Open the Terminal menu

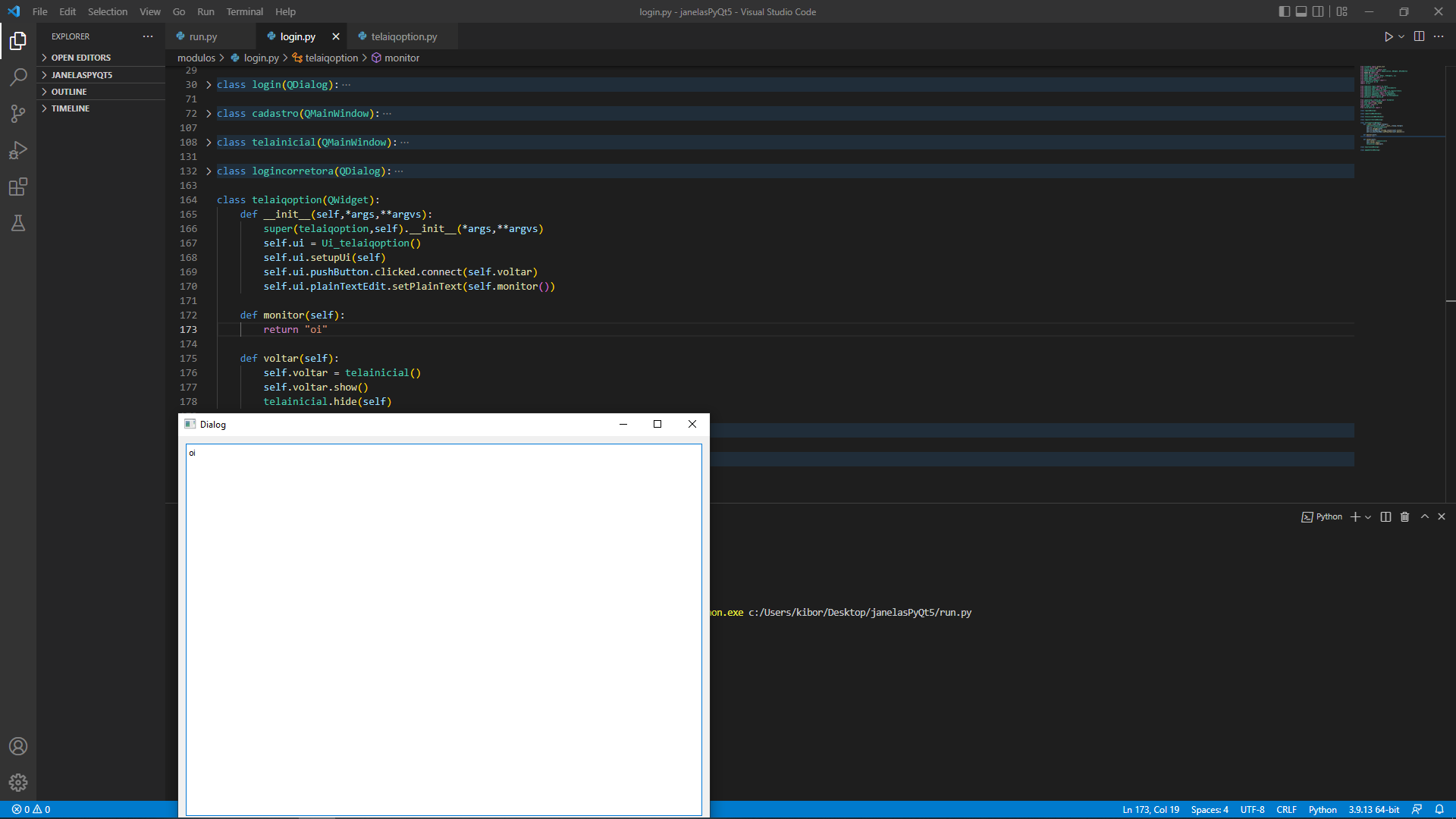244,11
